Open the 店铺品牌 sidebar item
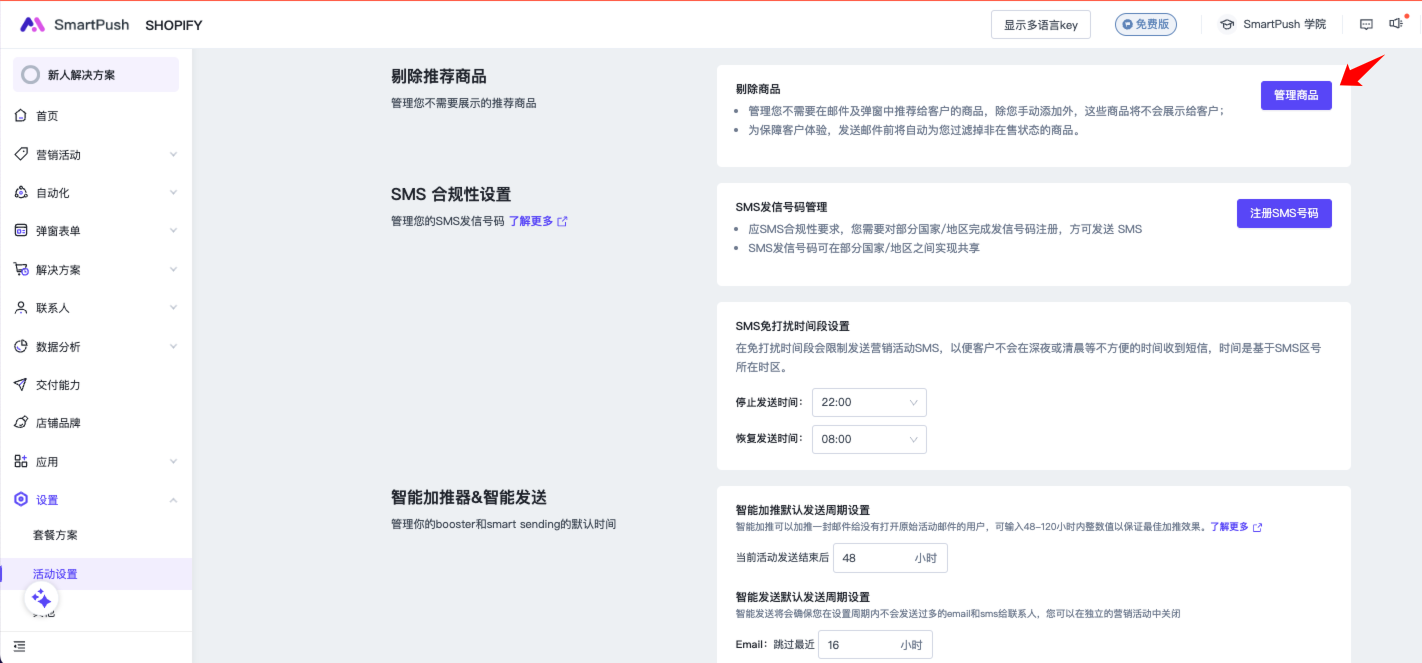 click(59, 423)
